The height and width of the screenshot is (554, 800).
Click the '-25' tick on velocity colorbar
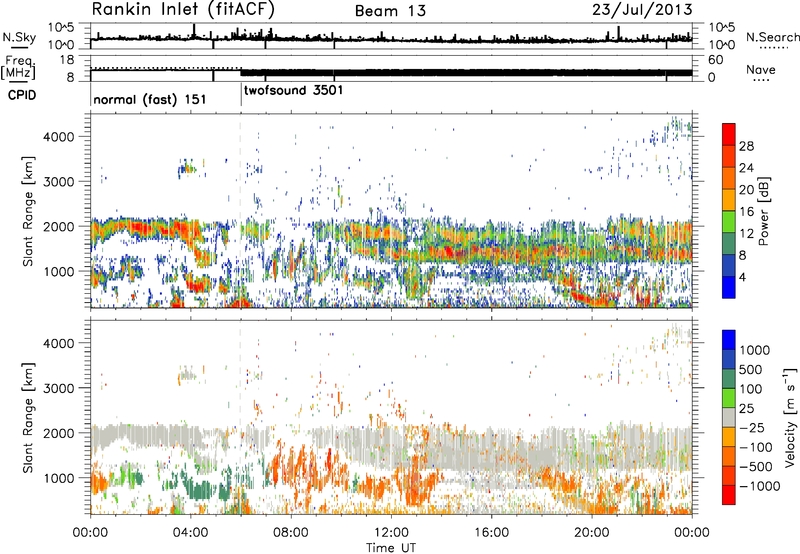pos(752,427)
